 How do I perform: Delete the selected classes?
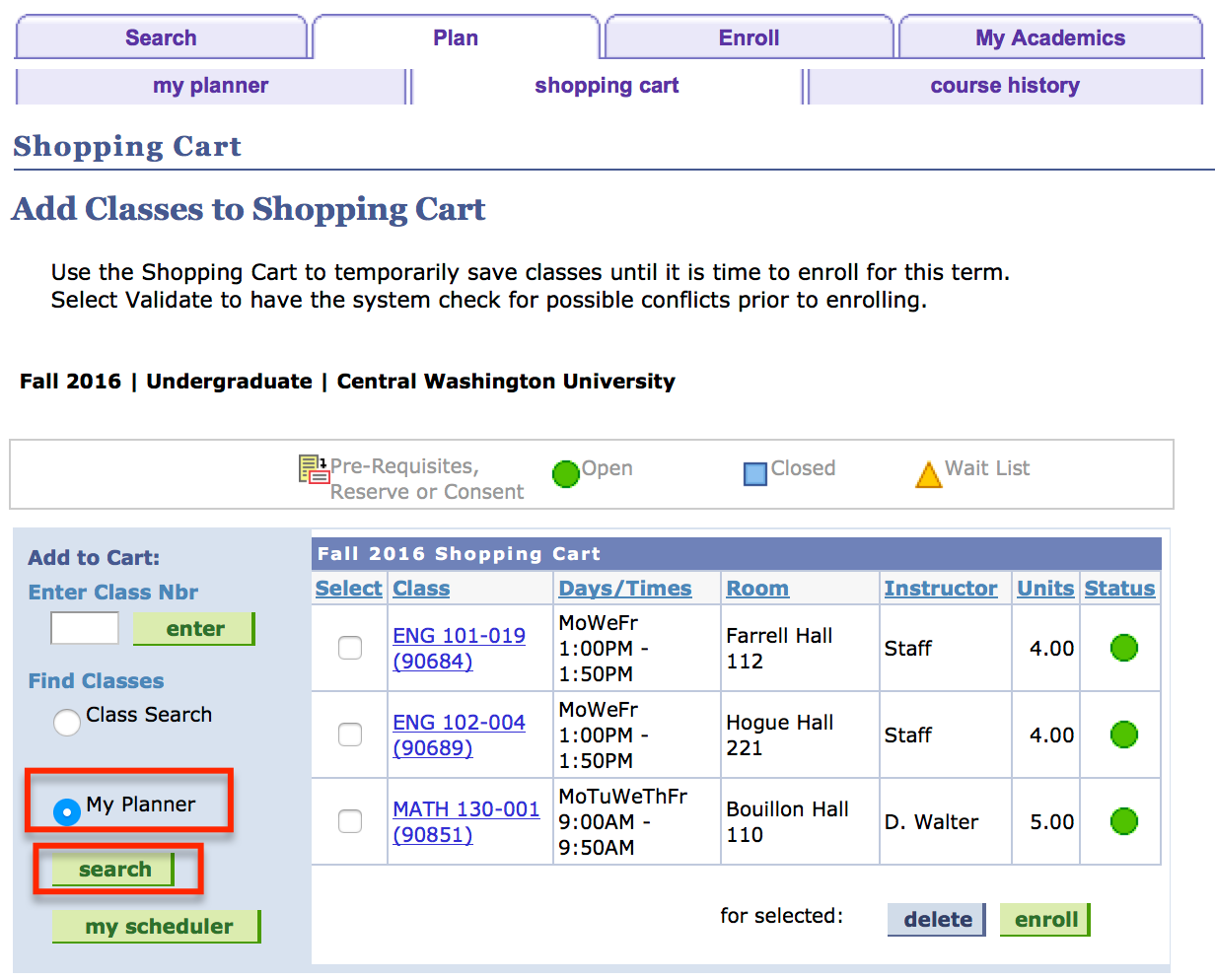pyautogui.click(x=936, y=920)
